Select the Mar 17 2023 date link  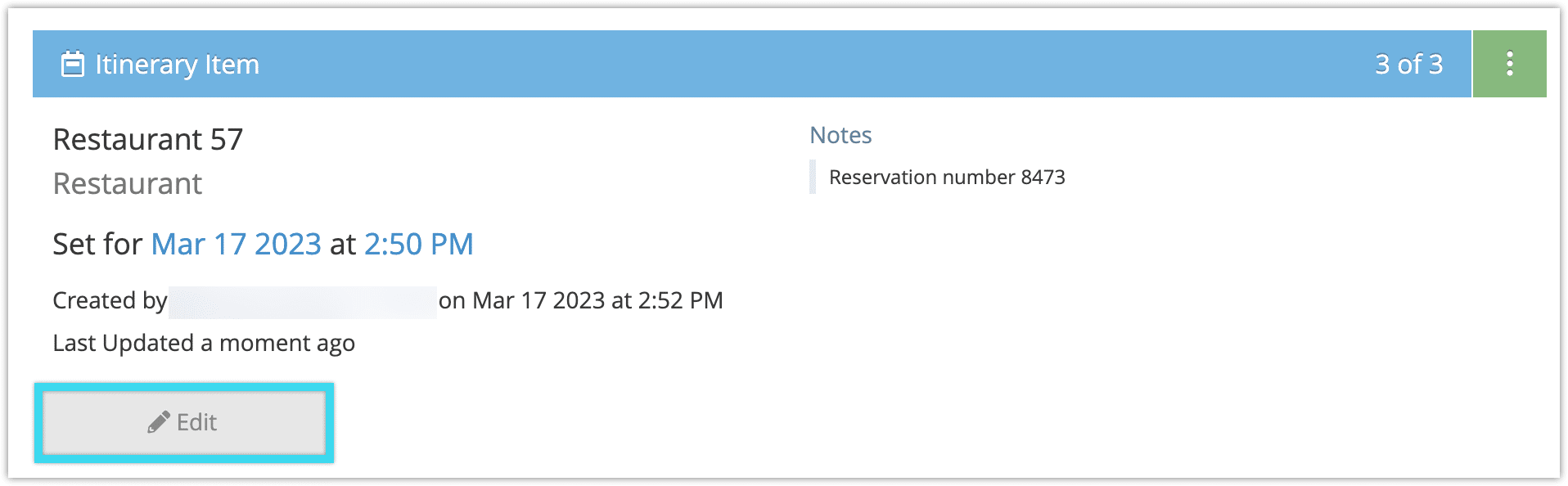pos(236,244)
